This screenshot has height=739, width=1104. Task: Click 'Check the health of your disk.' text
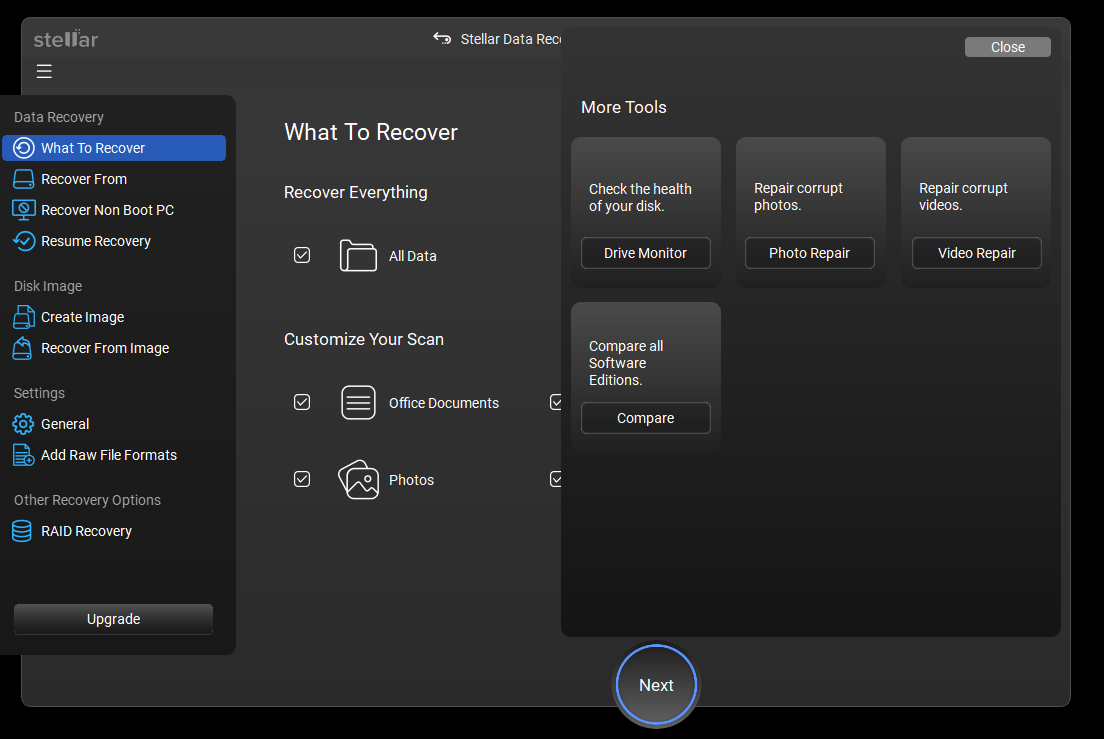640,198
